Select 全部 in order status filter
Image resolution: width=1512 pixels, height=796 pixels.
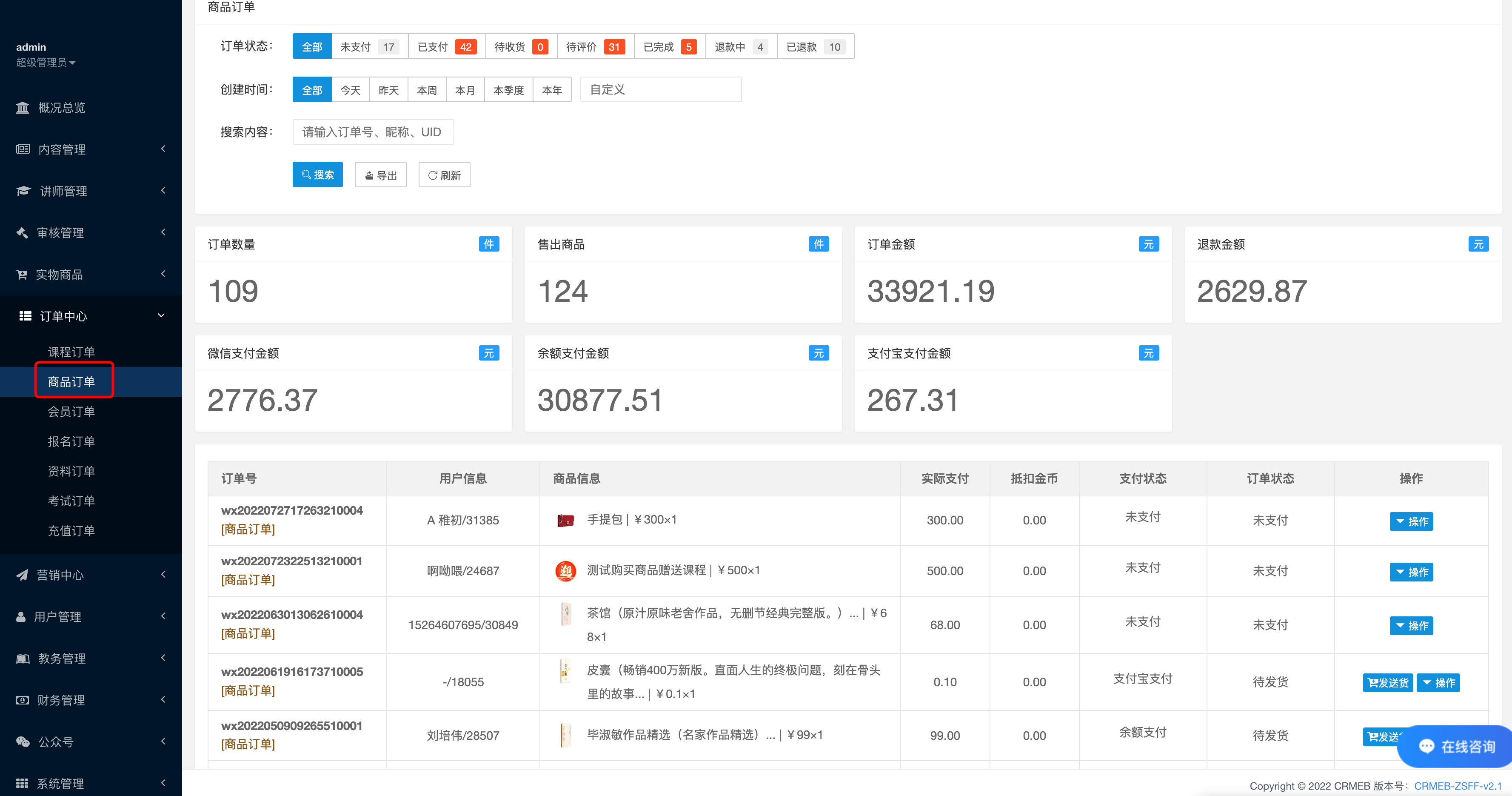coord(312,46)
